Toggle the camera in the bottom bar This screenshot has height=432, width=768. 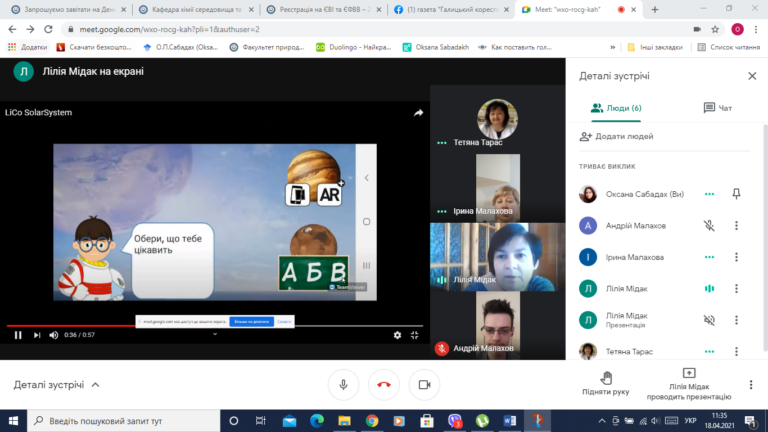tap(424, 385)
